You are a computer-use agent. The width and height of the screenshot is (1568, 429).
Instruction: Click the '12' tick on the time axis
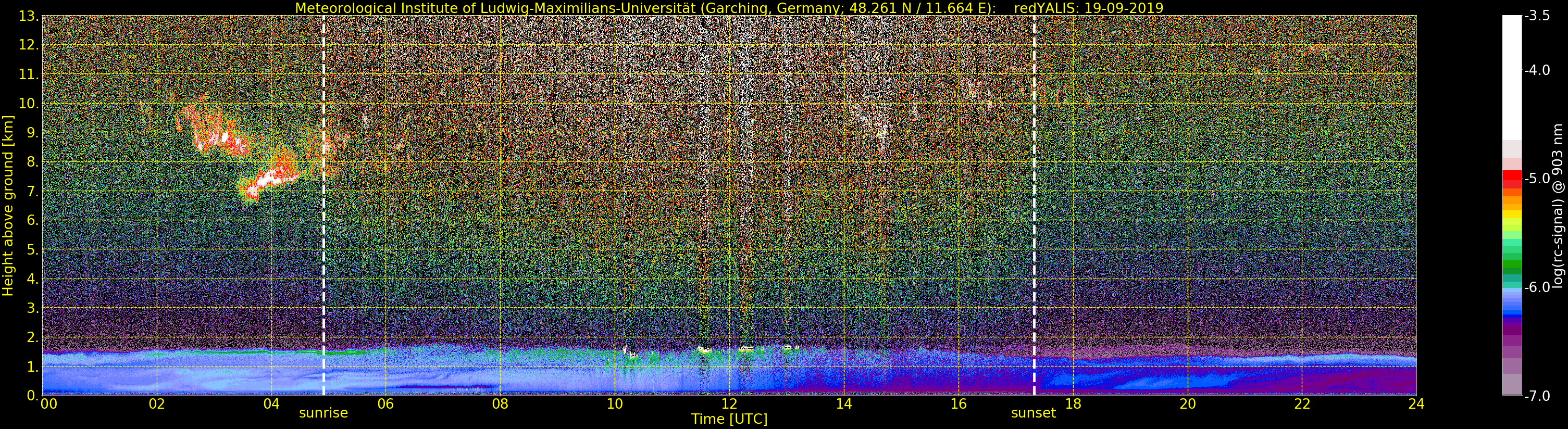[x=729, y=404]
